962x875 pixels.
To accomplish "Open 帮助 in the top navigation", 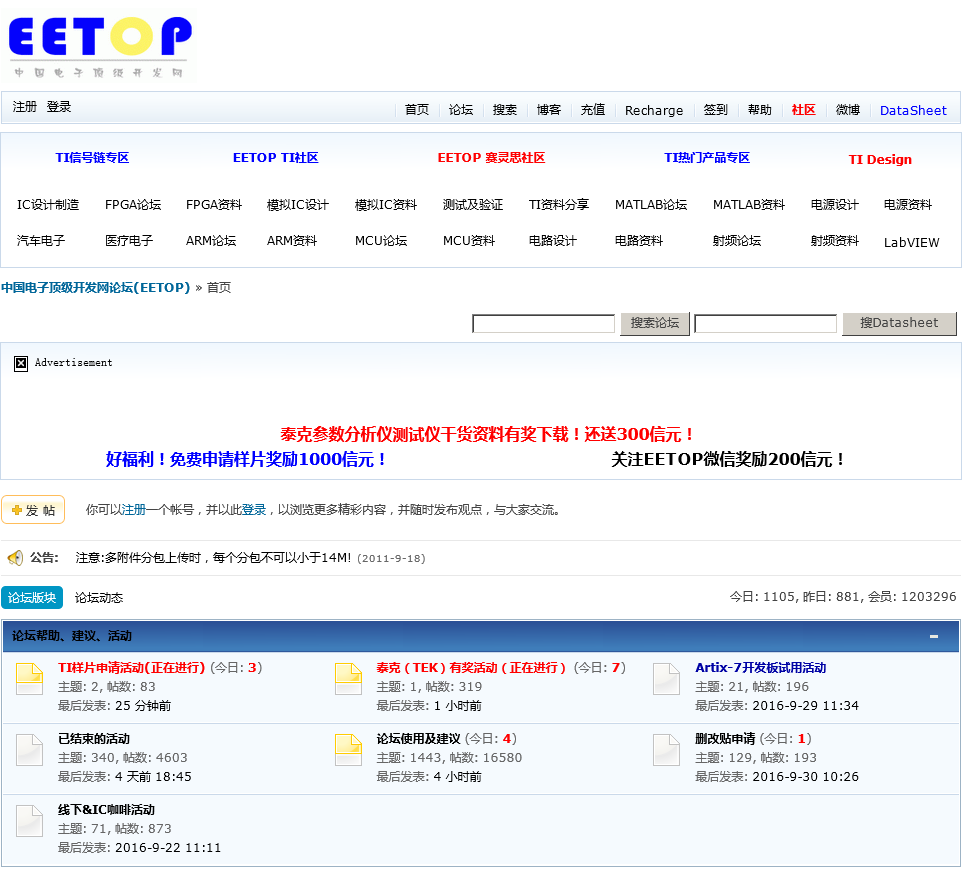I will pos(760,110).
